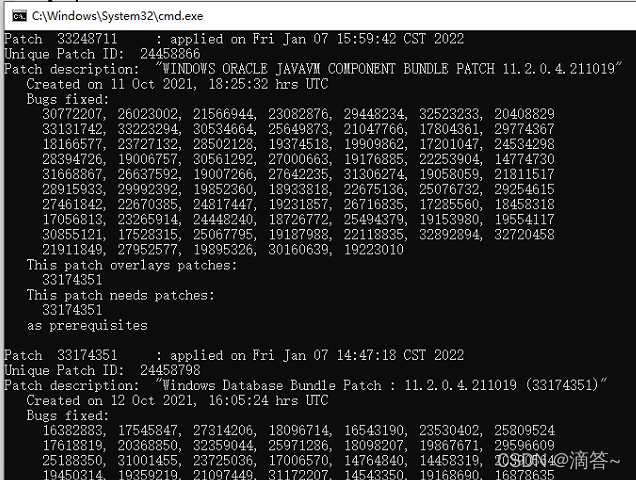636x480 pixels.
Task: Click bug number 16382883
Action: pyautogui.click(x=73, y=430)
